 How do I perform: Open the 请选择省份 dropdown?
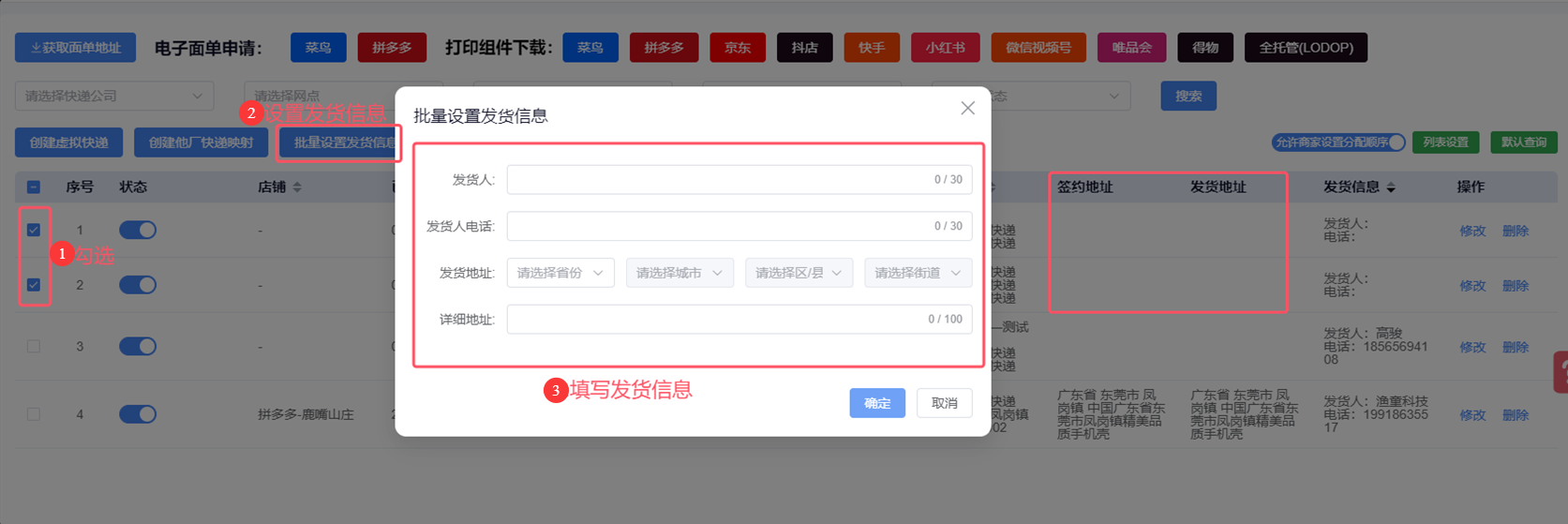click(560, 273)
